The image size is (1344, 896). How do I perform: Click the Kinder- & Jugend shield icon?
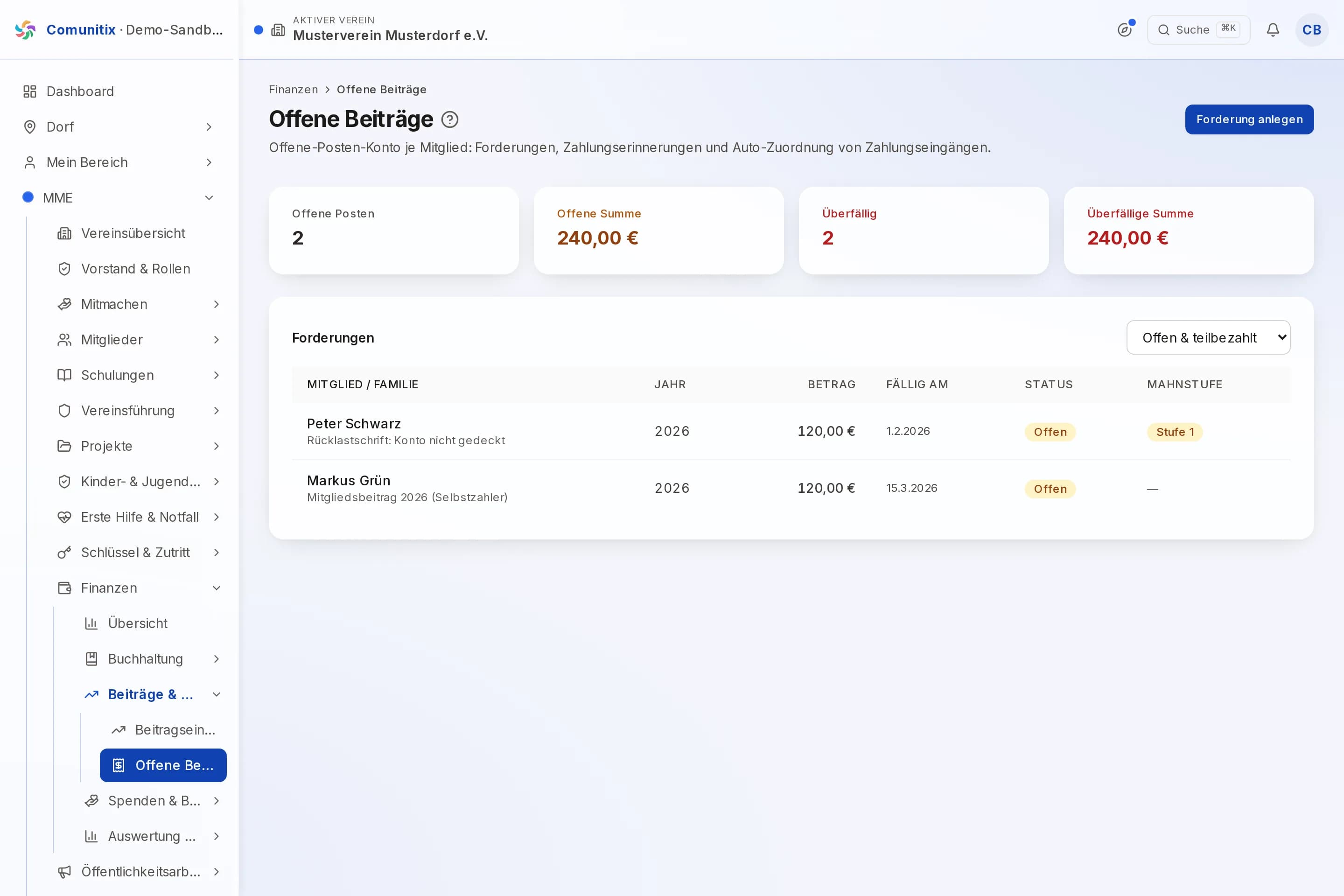(x=64, y=481)
